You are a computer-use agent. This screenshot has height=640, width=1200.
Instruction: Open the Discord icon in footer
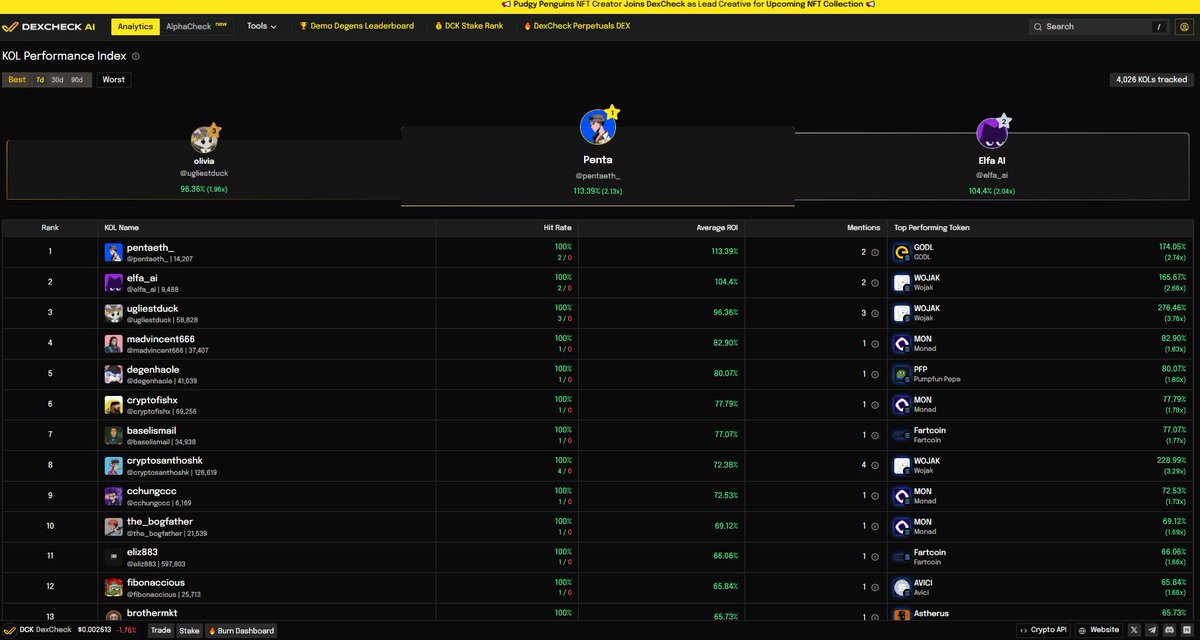click(1171, 630)
